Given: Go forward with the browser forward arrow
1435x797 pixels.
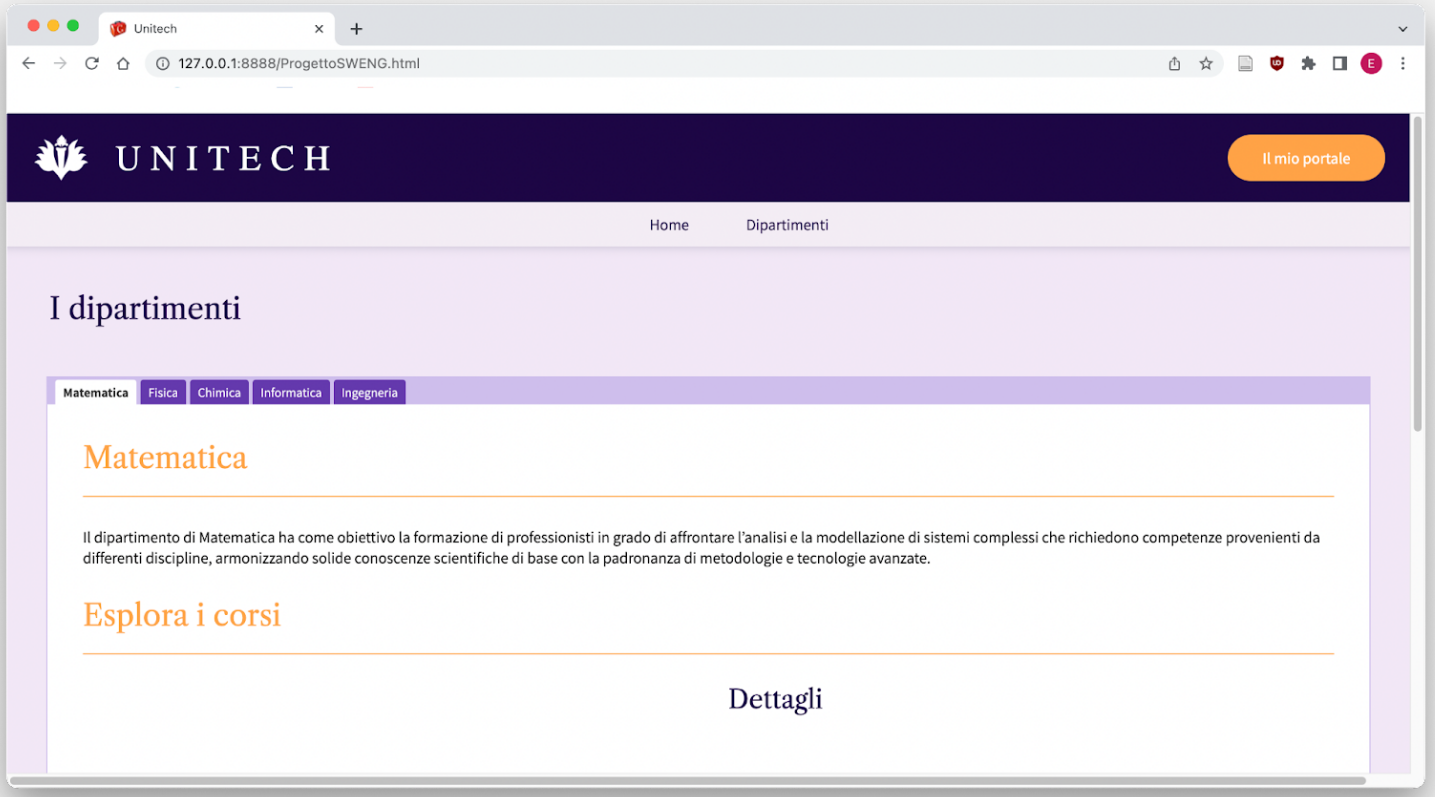Looking at the screenshot, I should pos(60,63).
